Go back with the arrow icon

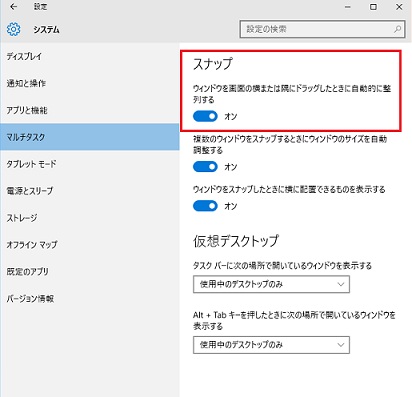(x=13, y=7)
